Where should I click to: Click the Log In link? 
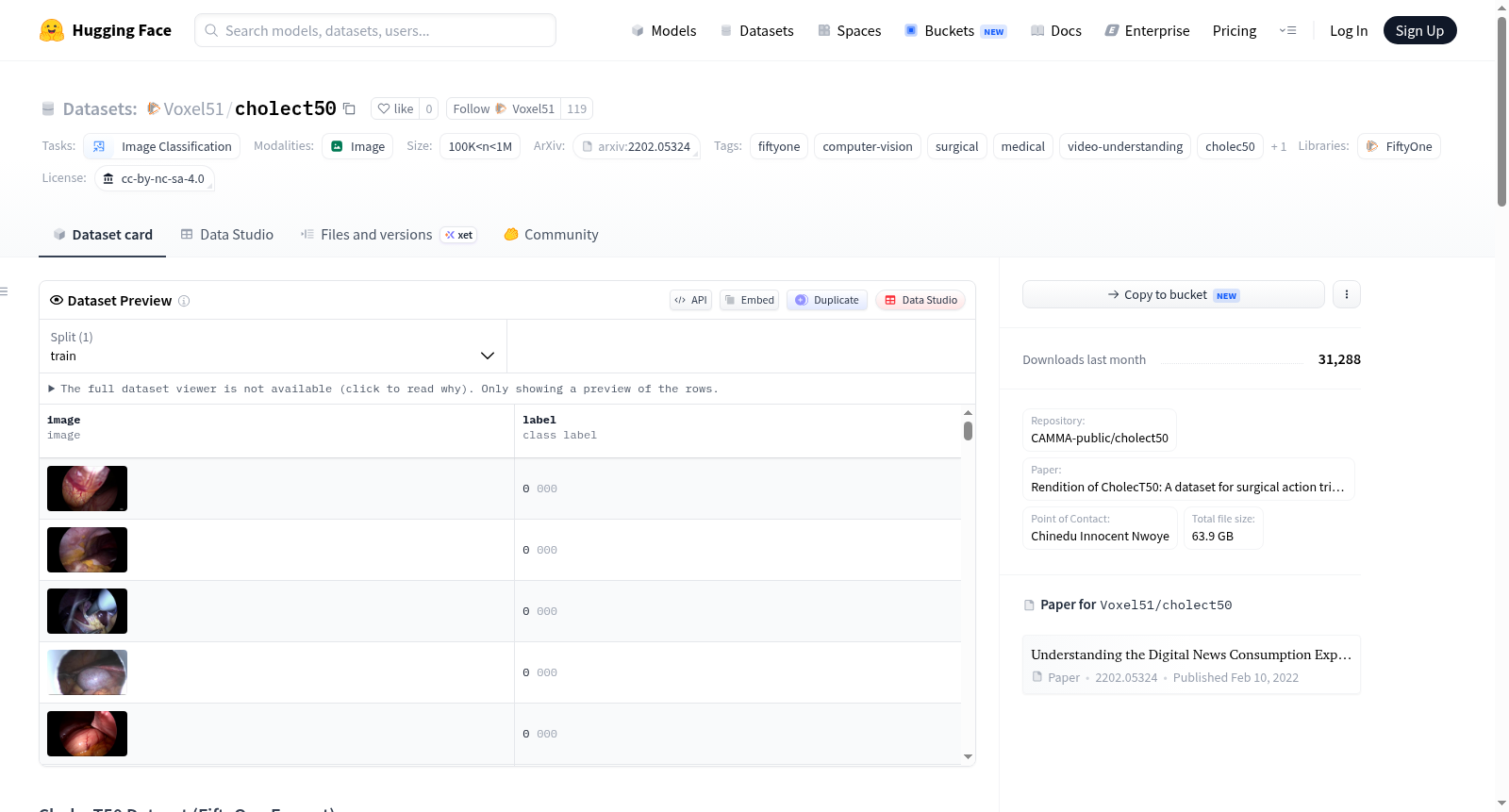pos(1349,30)
